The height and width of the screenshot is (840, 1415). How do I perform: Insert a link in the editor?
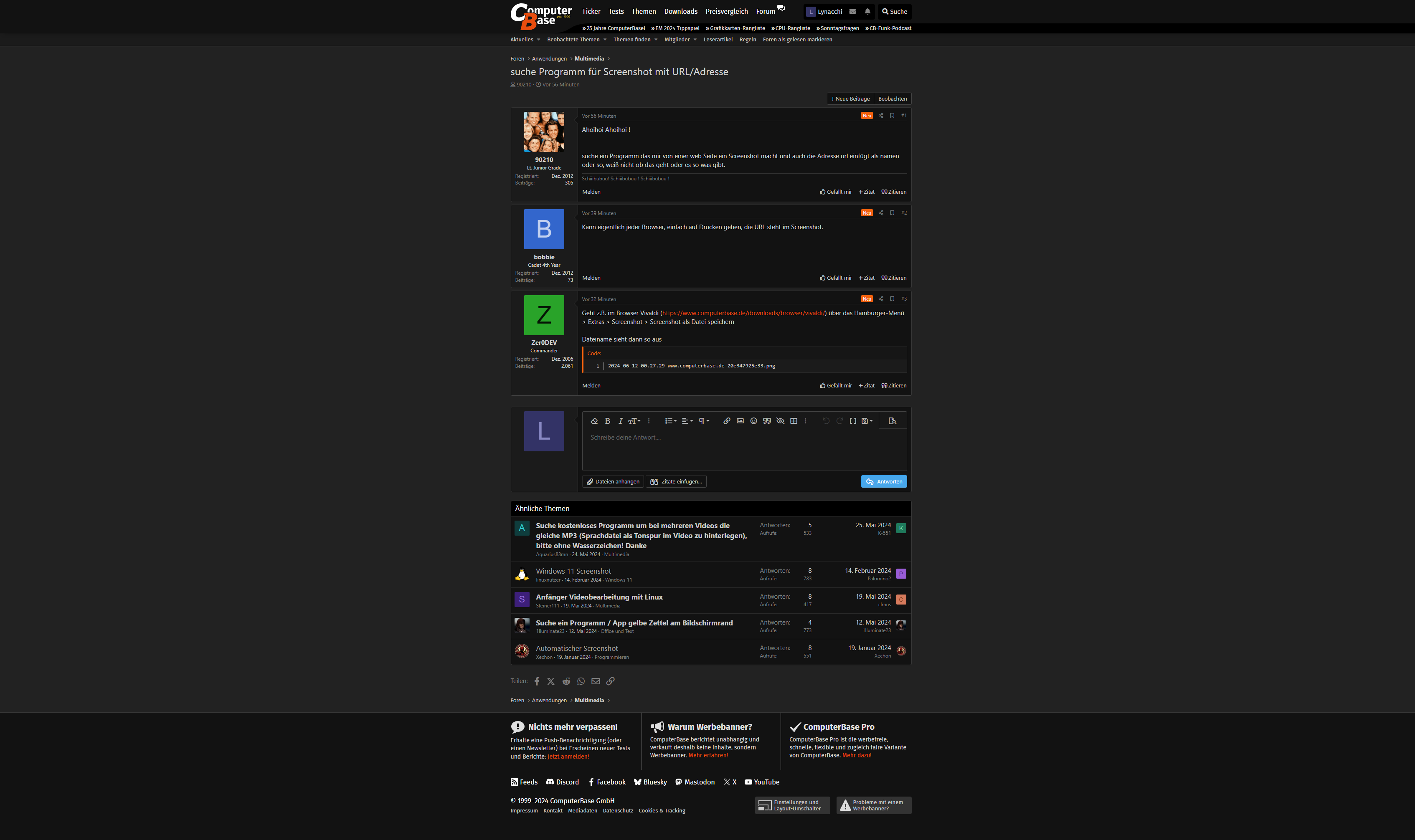[726, 420]
